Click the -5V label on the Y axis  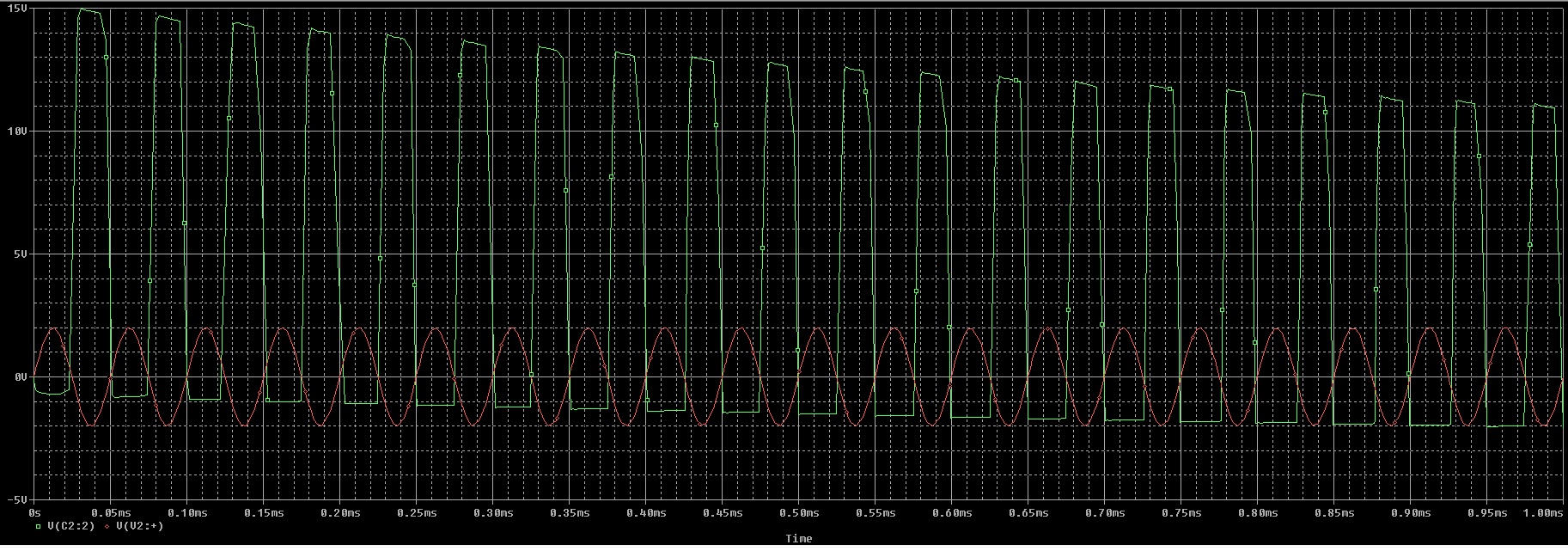pyautogui.click(x=16, y=499)
